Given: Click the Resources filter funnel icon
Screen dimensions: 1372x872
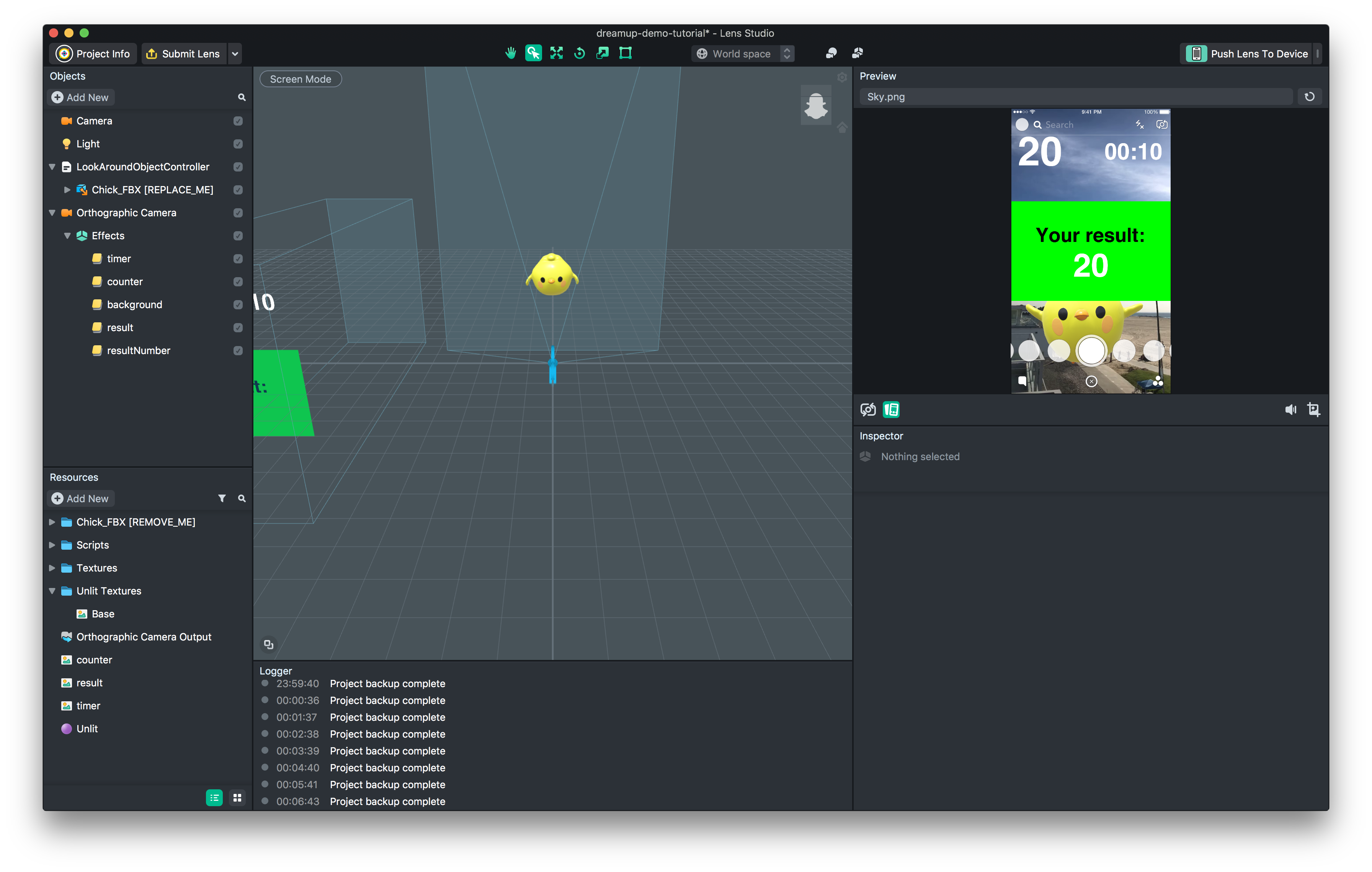Looking at the screenshot, I should tap(222, 498).
